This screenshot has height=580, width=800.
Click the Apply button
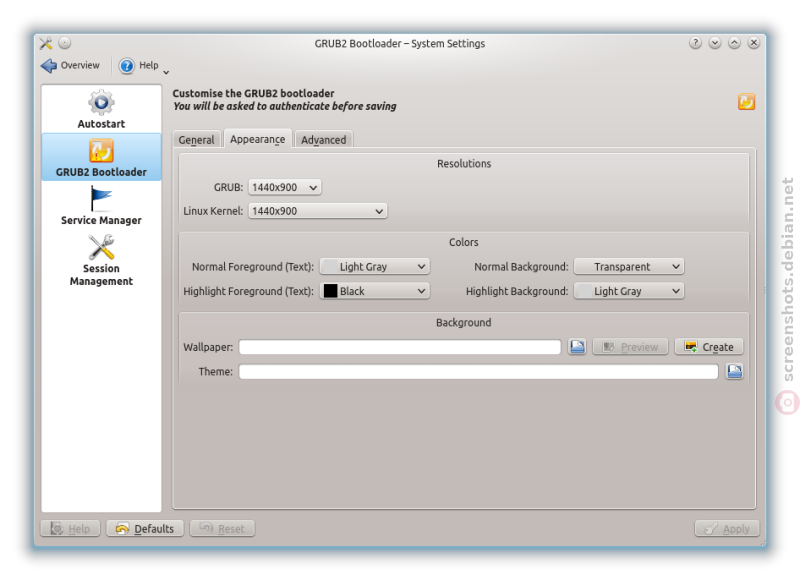tap(727, 528)
